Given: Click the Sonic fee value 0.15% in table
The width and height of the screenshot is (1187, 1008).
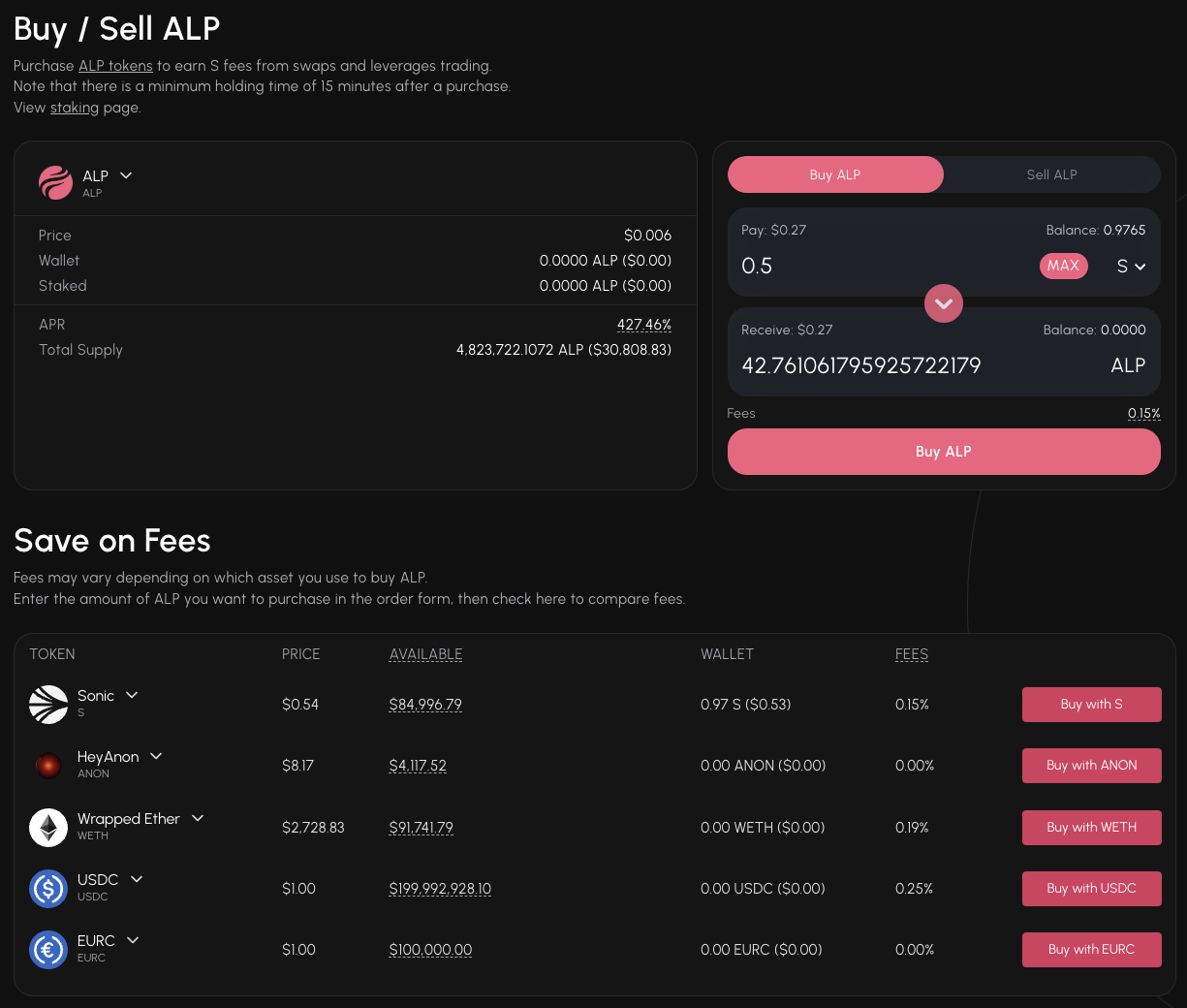Looking at the screenshot, I should [912, 705].
